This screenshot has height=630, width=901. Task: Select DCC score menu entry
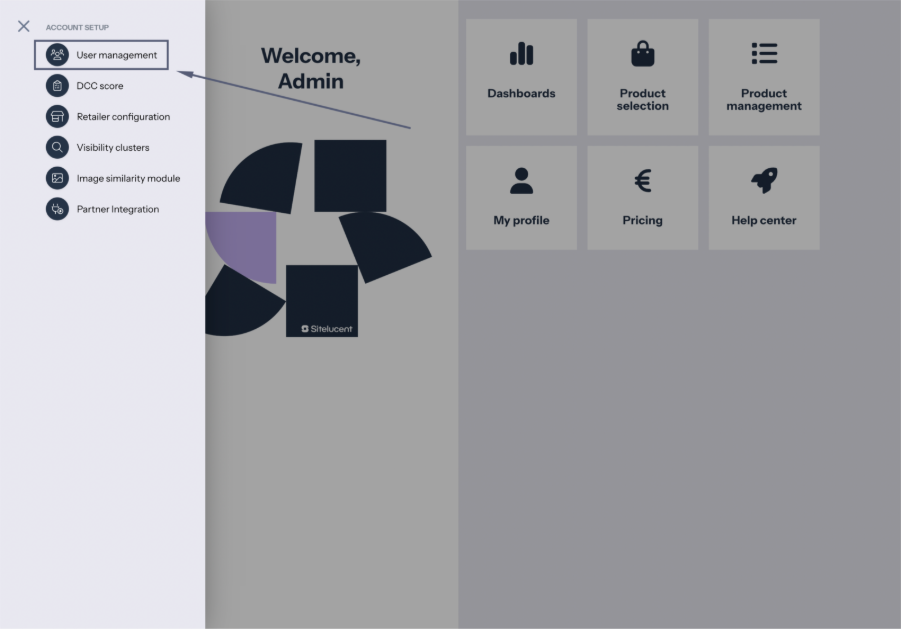coord(100,86)
